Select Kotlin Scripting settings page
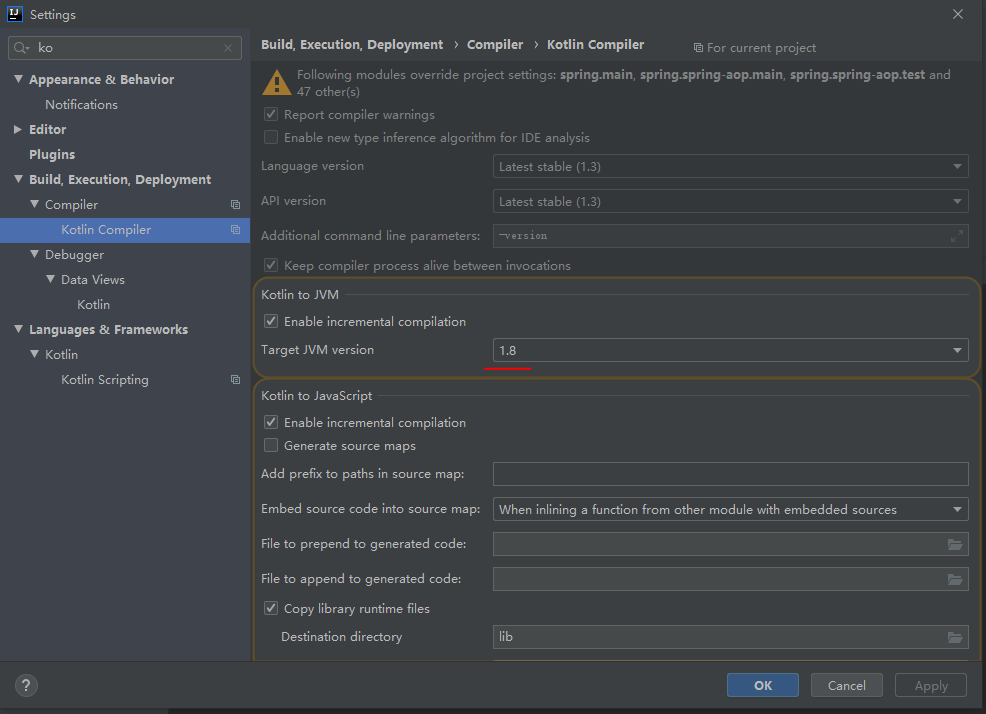 (x=104, y=380)
